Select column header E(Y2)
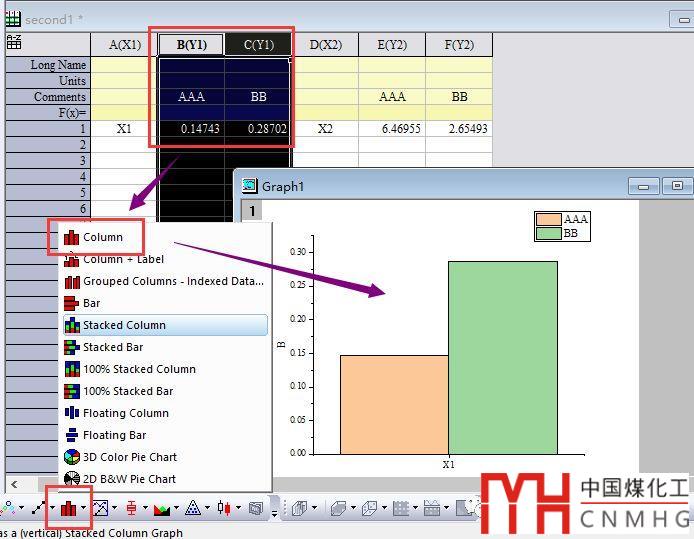 click(x=392, y=45)
